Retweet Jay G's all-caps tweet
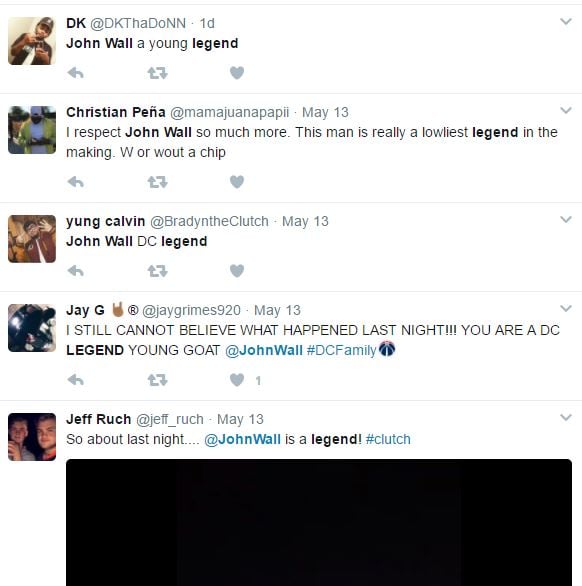582x586 pixels. (157, 380)
